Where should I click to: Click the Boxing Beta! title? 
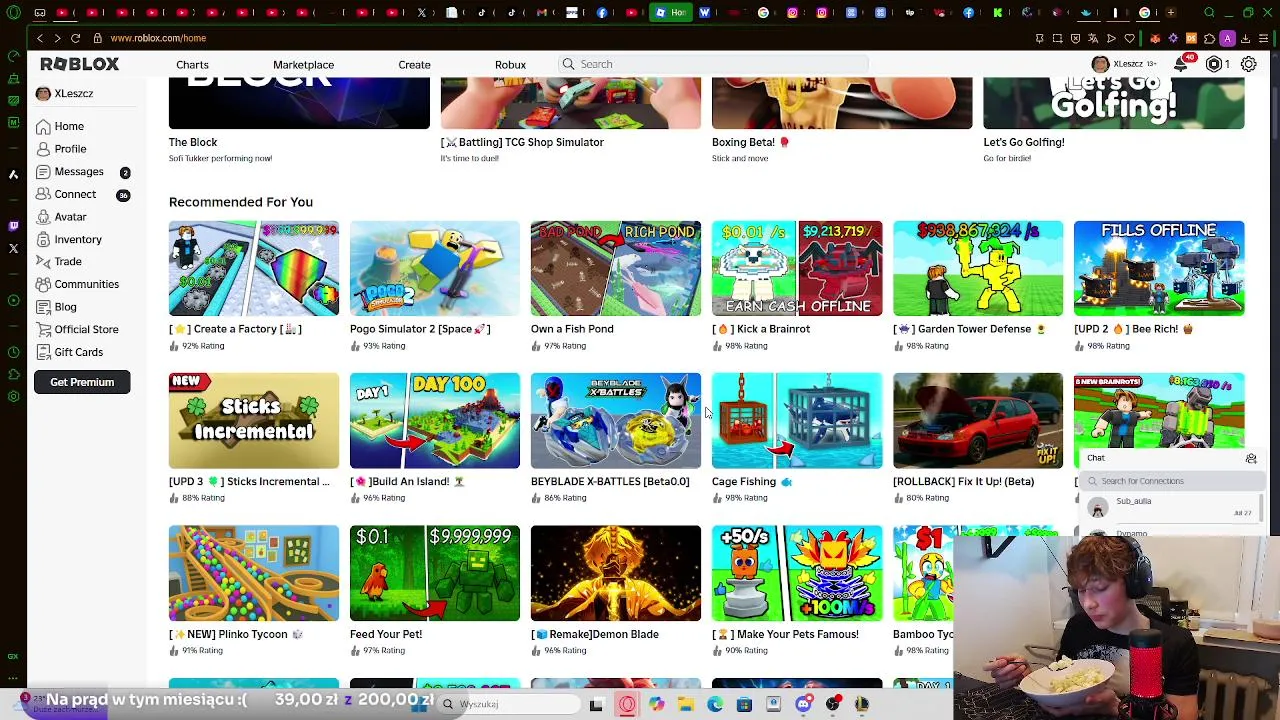point(750,142)
